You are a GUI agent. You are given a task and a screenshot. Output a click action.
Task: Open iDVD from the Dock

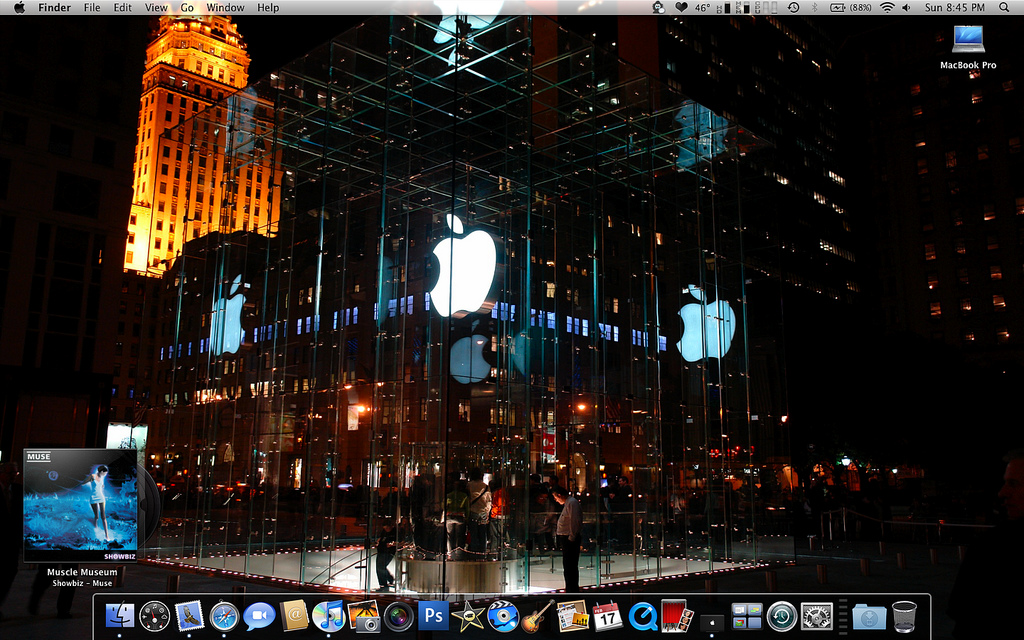point(503,616)
